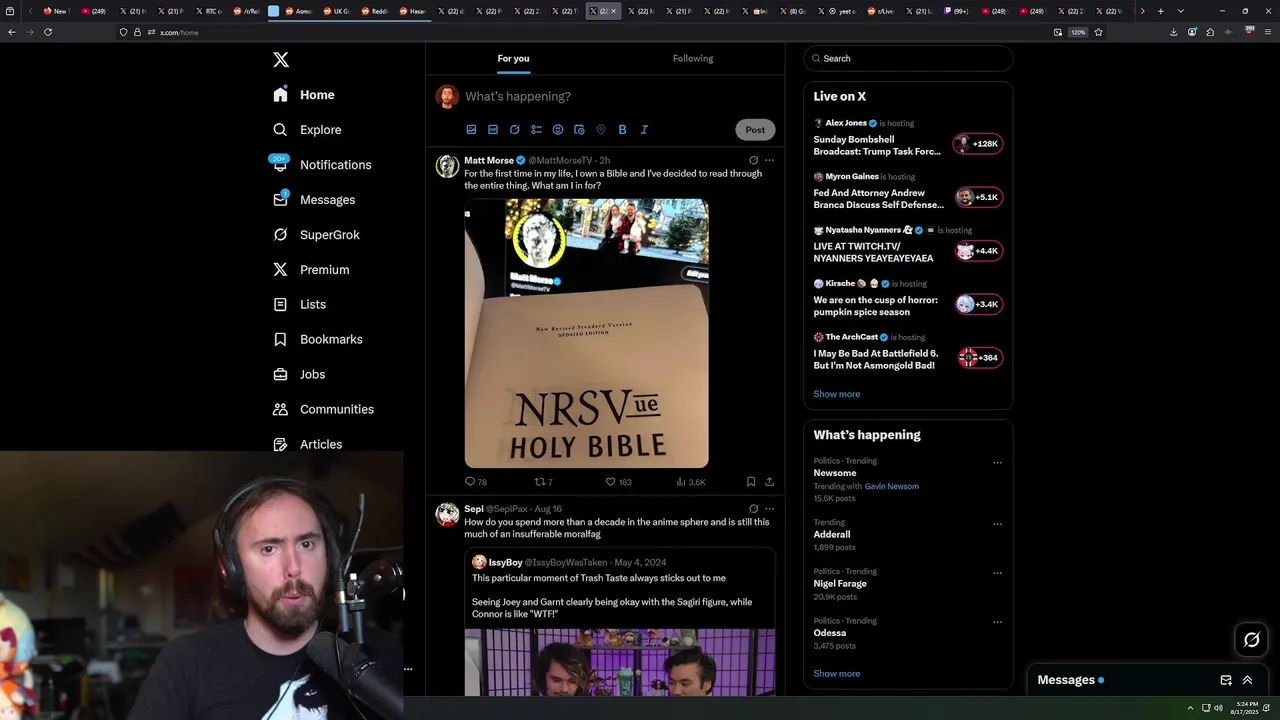
Task: Open the Home sidebar item
Action: [304, 95]
